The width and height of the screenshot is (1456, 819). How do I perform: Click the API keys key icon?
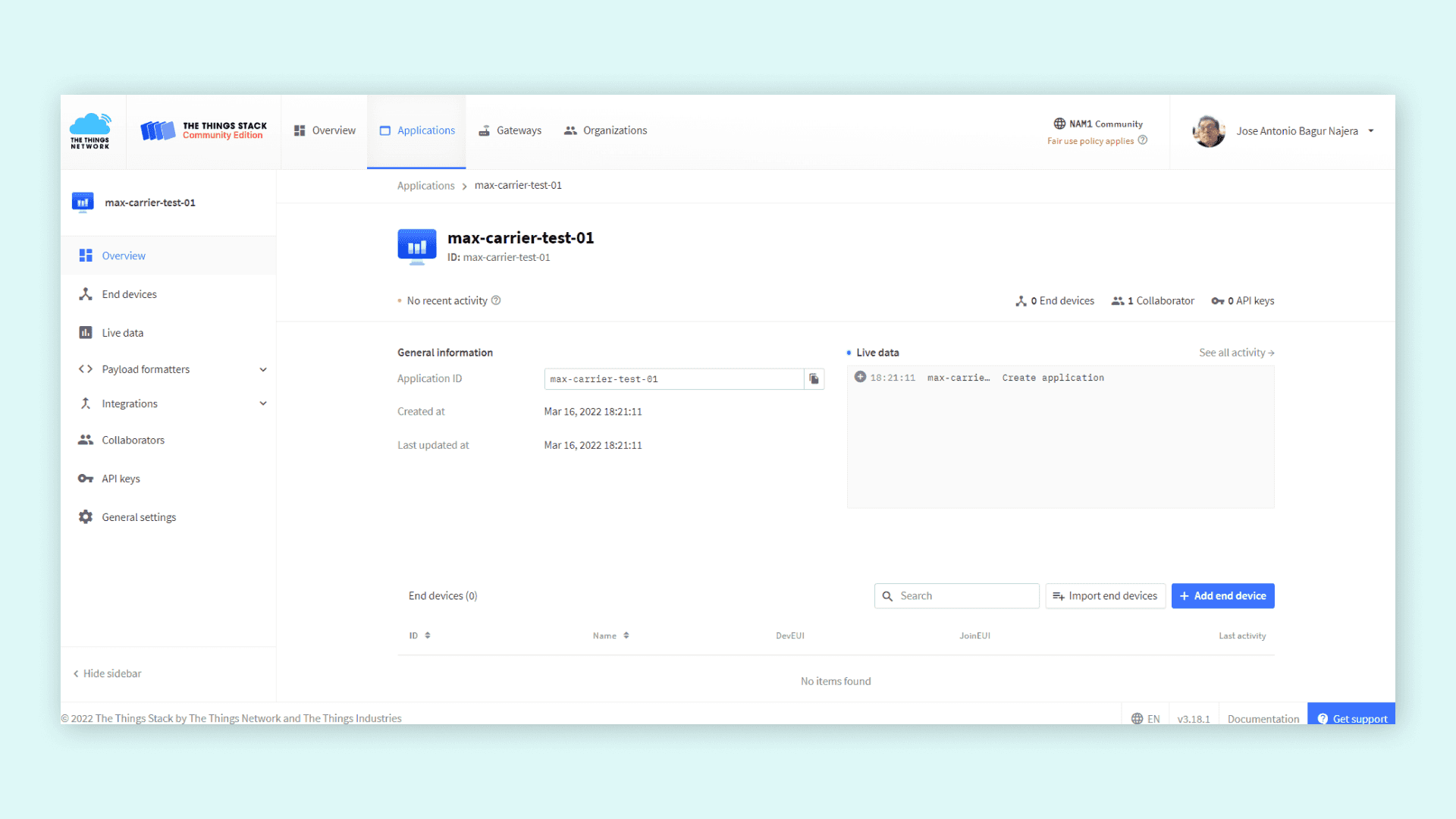tap(86, 479)
